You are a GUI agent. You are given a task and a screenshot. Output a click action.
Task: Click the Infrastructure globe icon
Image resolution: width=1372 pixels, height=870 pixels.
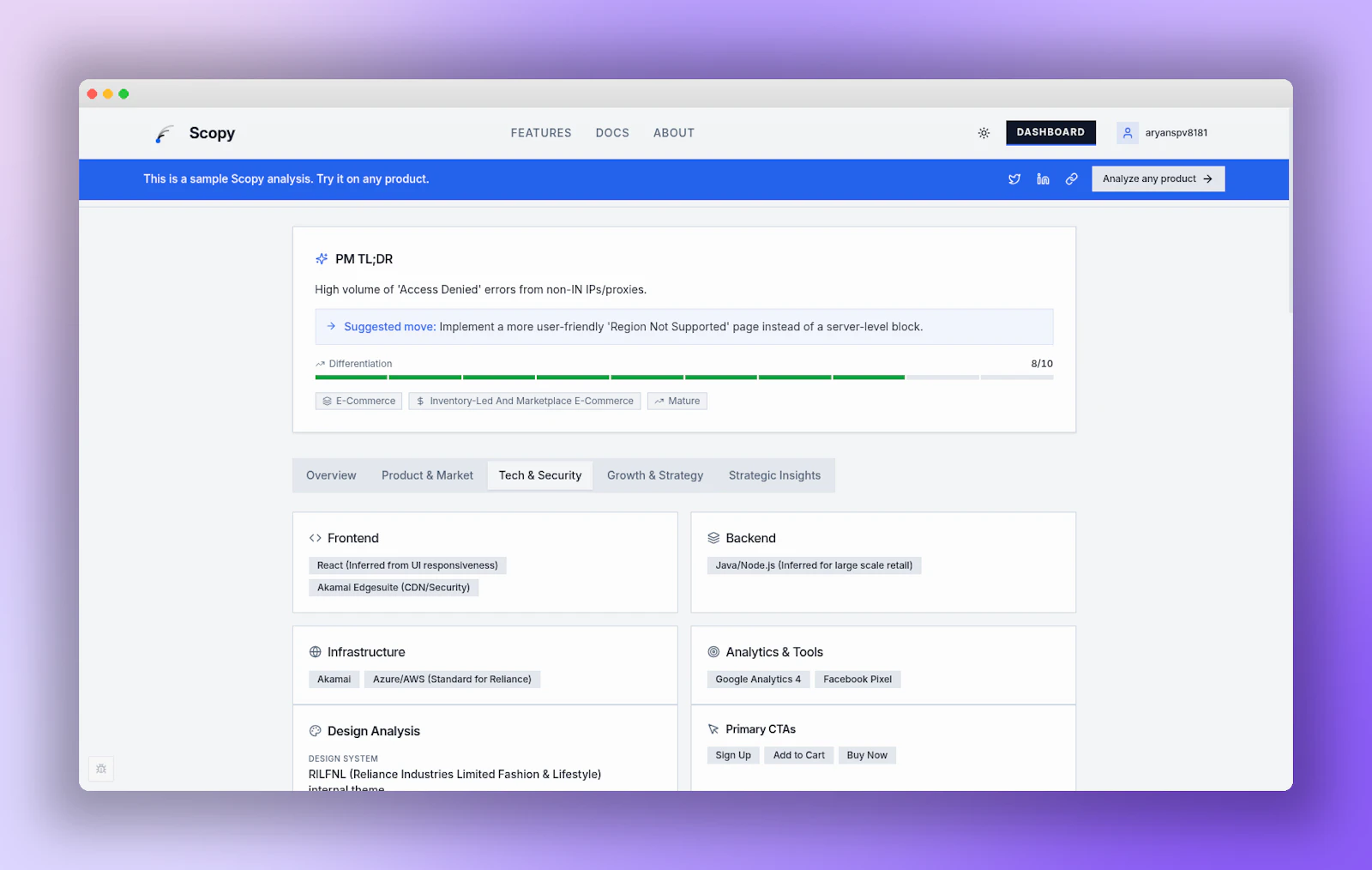point(316,652)
